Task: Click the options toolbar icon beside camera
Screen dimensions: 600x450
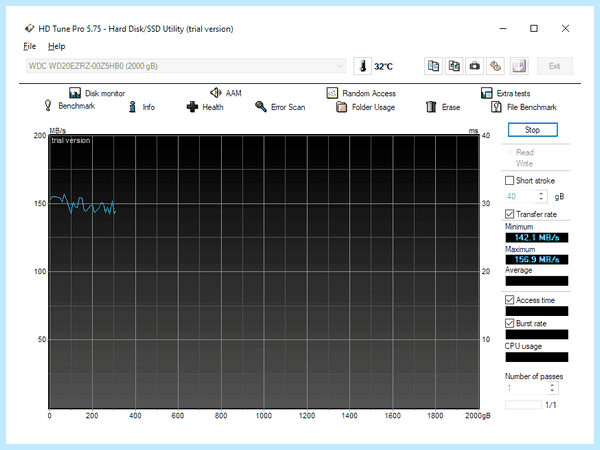Action: tap(495, 66)
